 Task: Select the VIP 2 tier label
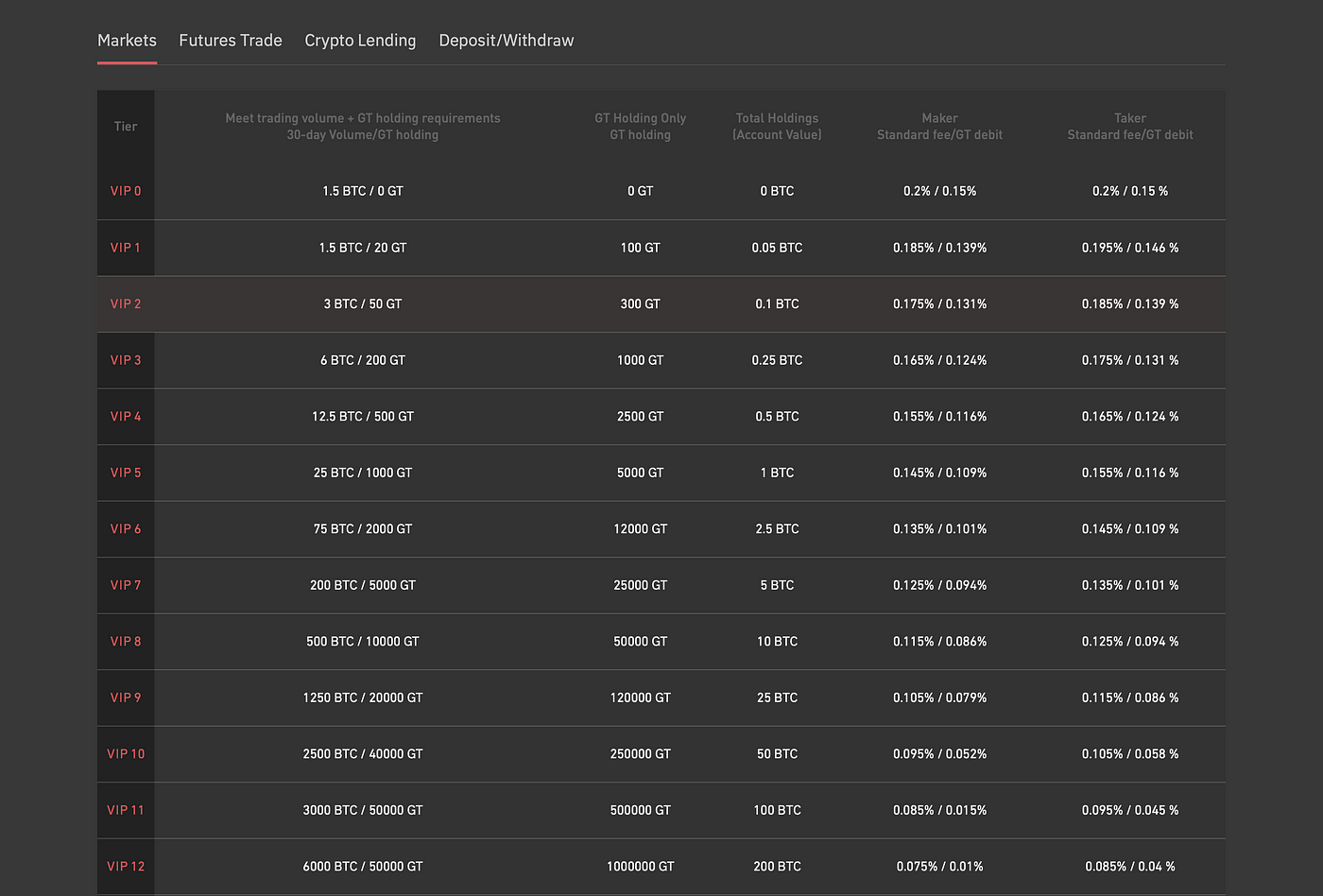click(x=126, y=303)
